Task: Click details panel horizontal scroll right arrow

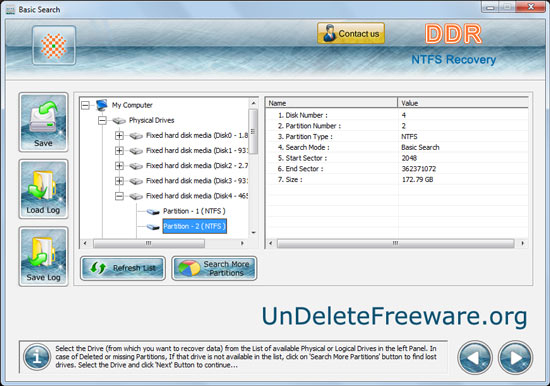Action: 523,243
